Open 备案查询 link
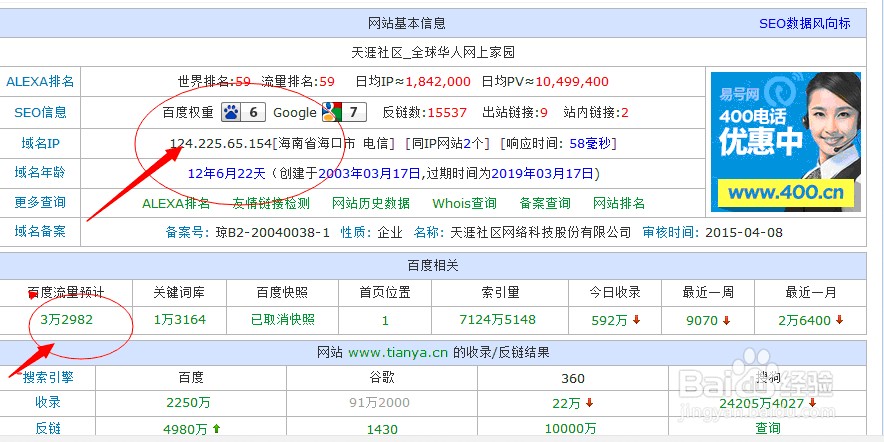The height and width of the screenshot is (442, 884). [545, 203]
